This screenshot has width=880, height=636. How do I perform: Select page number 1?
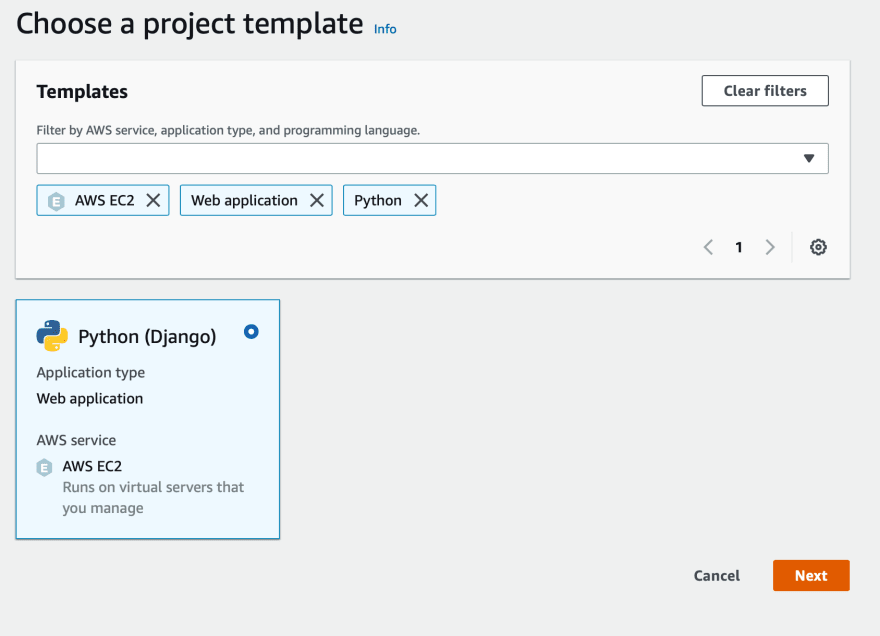point(739,247)
